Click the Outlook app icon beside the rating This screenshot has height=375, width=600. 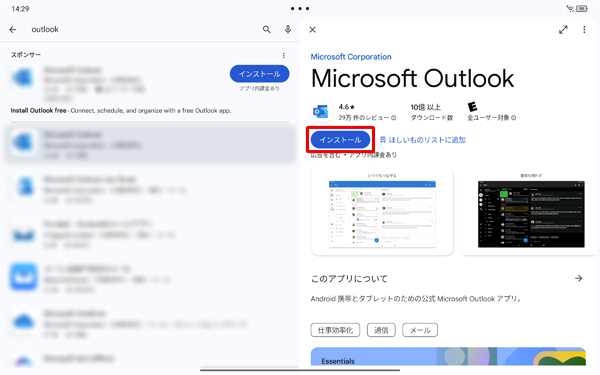coord(321,112)
